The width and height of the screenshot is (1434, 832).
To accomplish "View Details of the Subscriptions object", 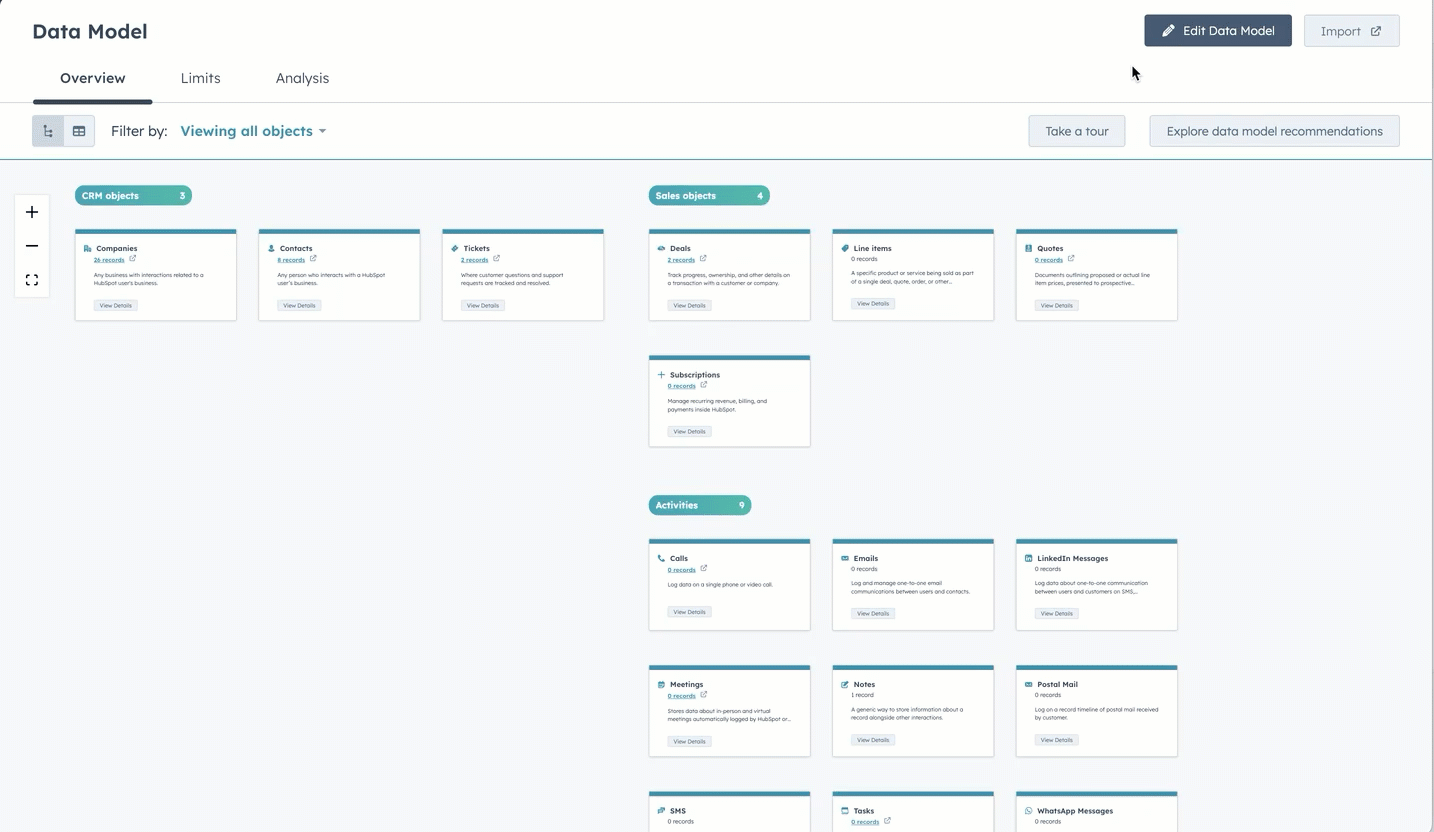I will 689,432.
